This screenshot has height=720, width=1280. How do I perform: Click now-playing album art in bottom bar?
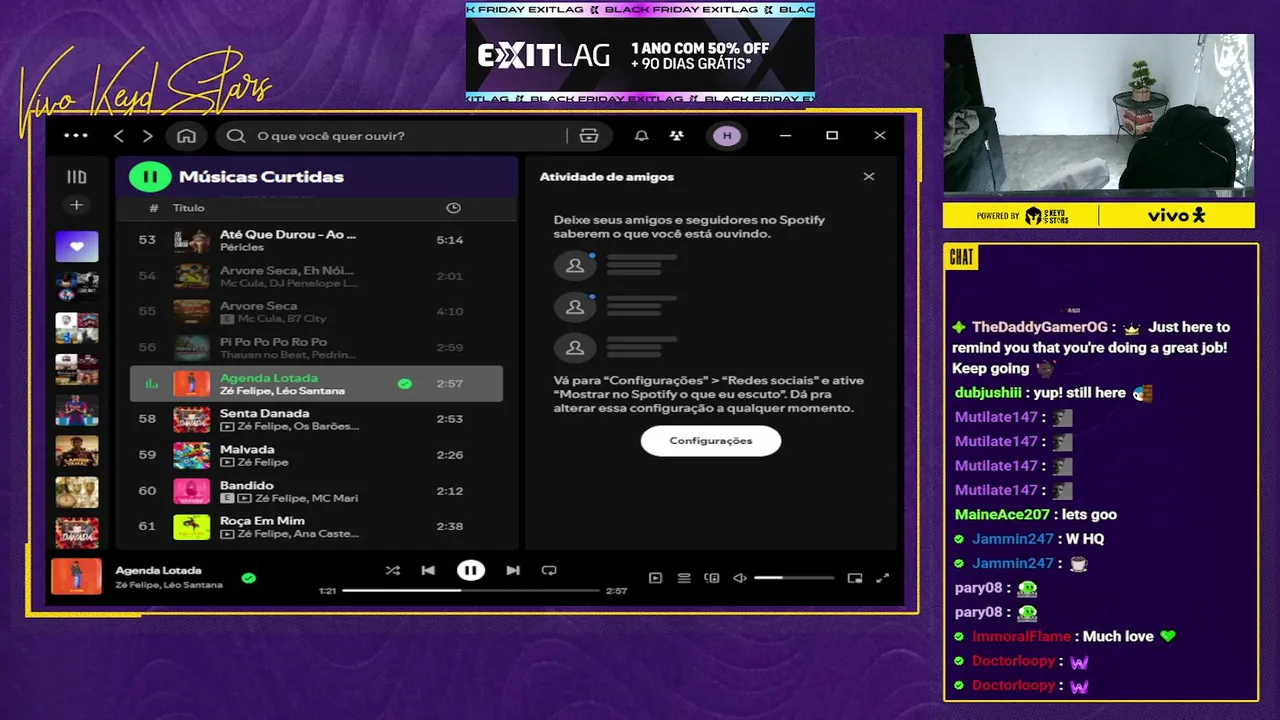(x=76, y=577)
